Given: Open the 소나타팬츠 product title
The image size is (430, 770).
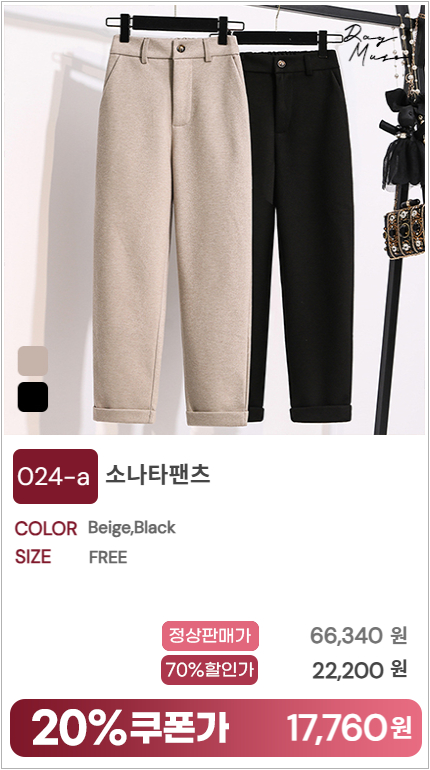Looking at the screenshot, I should click(158, 474).
